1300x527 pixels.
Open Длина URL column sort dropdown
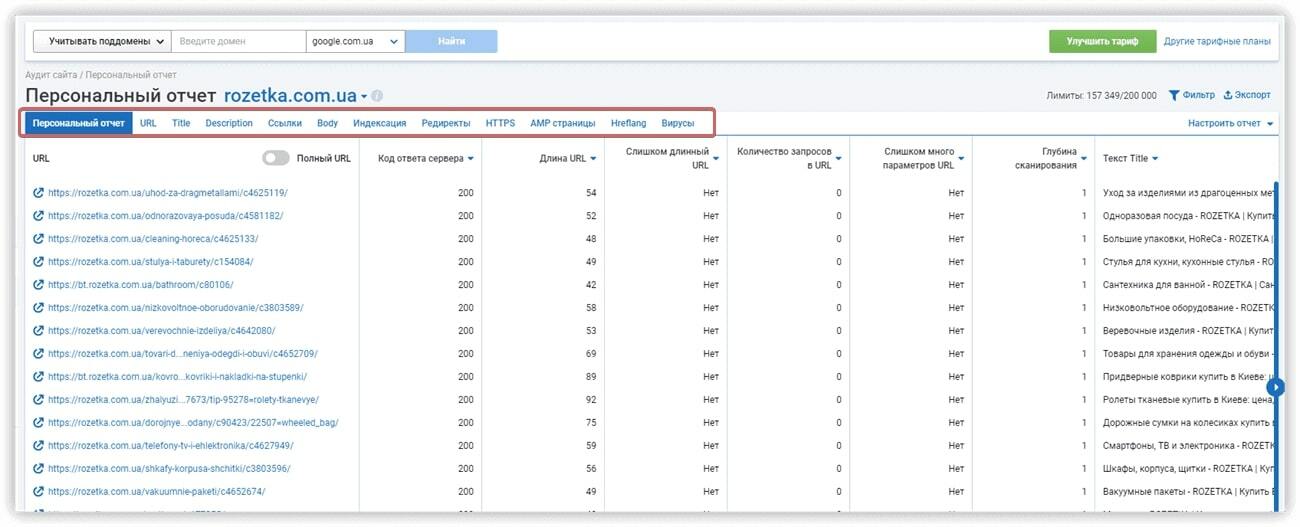click(x=593, y=158)
